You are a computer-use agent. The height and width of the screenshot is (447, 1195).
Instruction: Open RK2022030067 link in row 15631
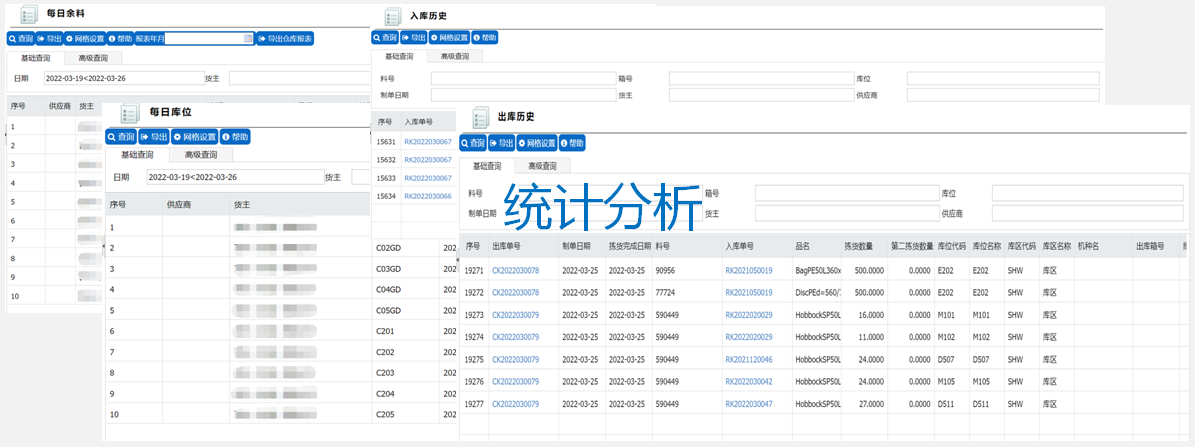pos(428,142)
